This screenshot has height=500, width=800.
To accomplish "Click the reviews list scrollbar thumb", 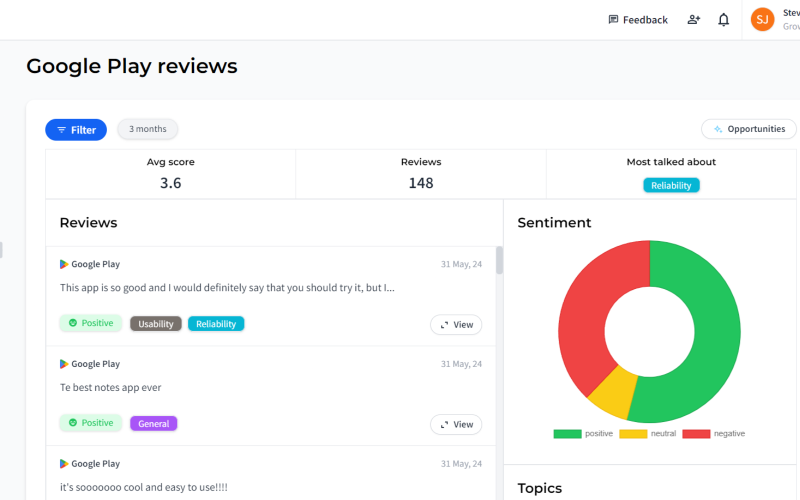I will [499, 260].
